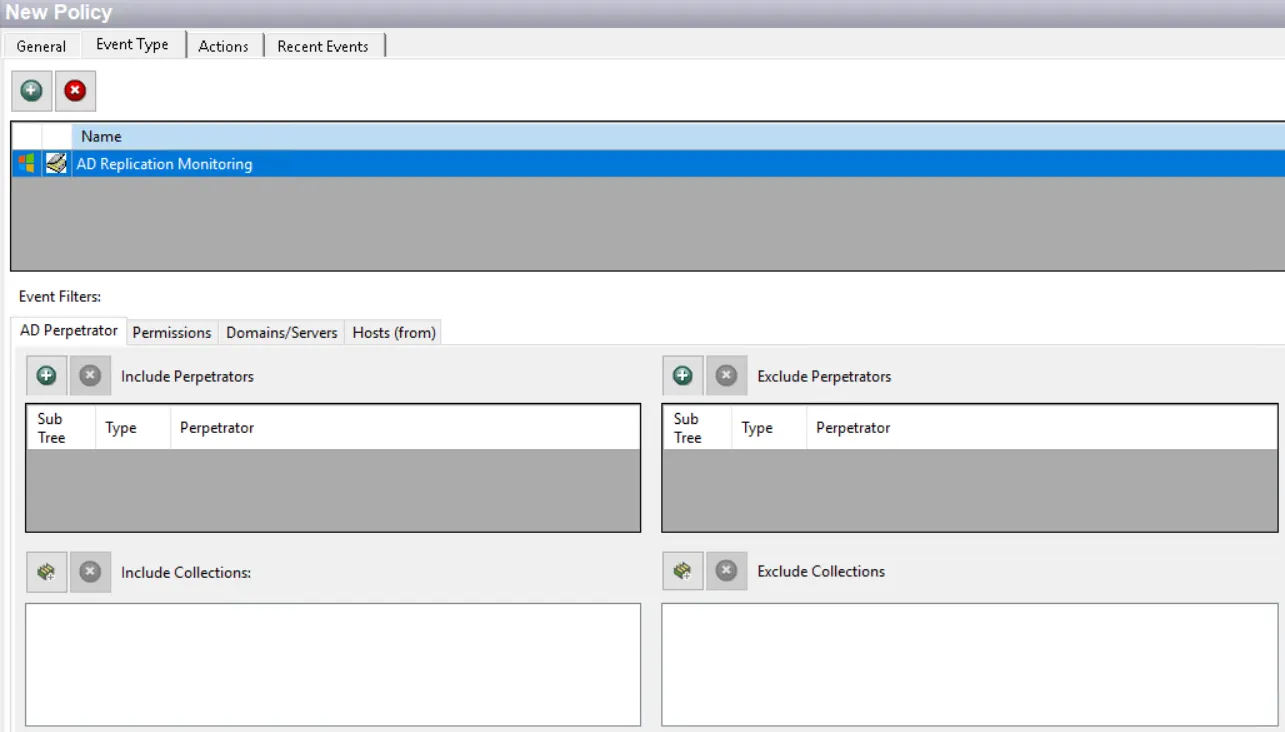Select the AD Perpetrator filter tab
The width and height of the screenshot is (1285, 732).
(x=69, y=330)
